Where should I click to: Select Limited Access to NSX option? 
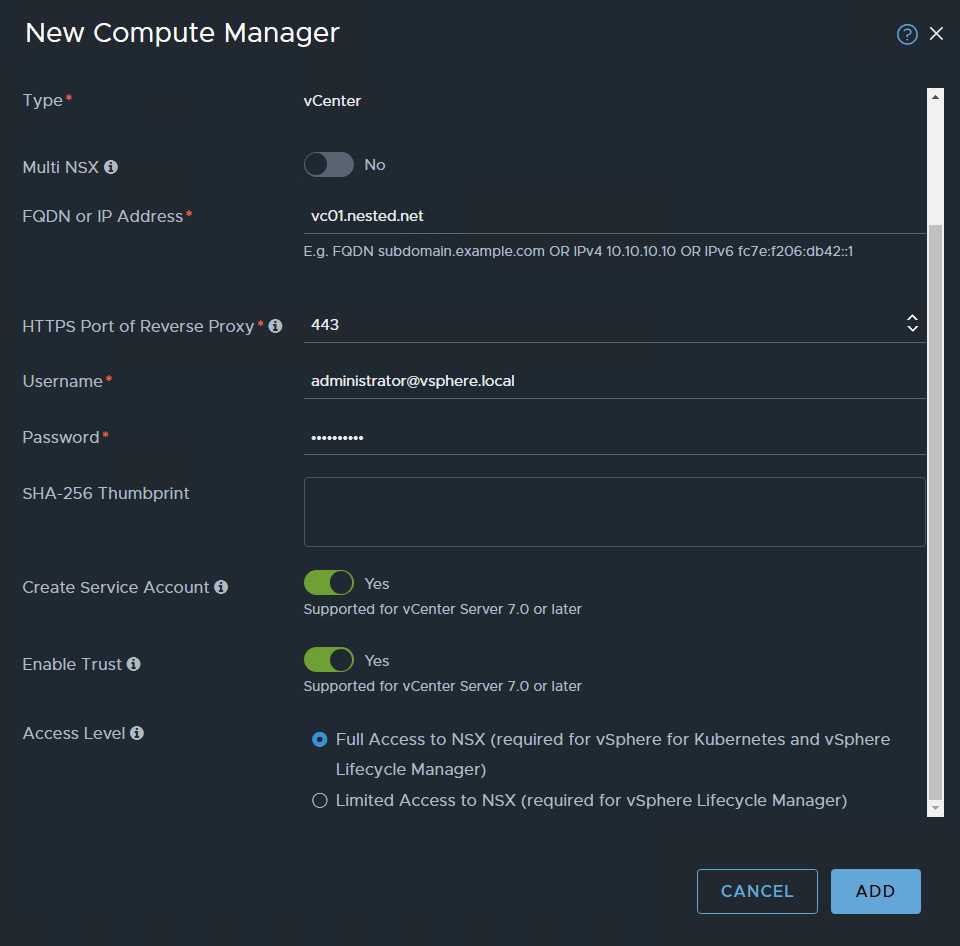320,800
